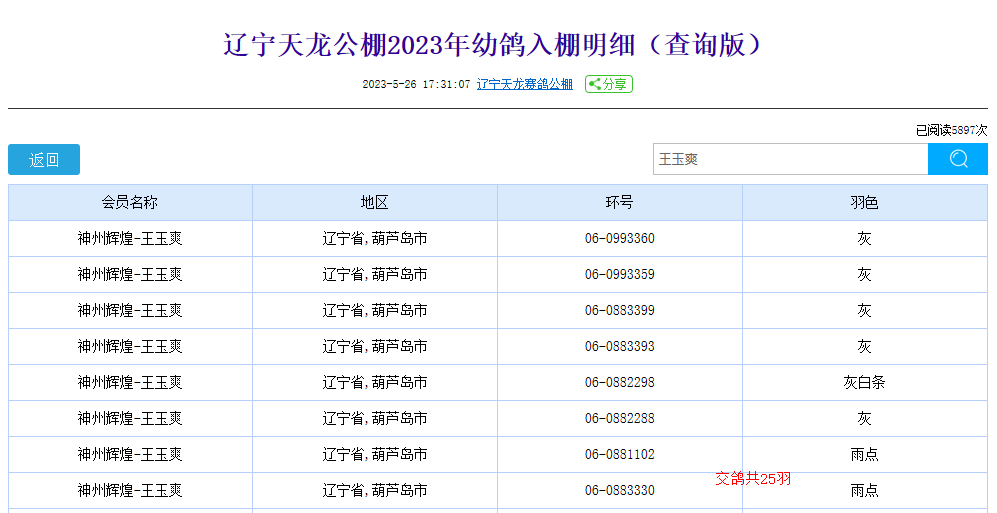Viewport: 997px width, 513px height.
Task: Select ring number 06-0993360 cell
Action: [x=620, y=238]
